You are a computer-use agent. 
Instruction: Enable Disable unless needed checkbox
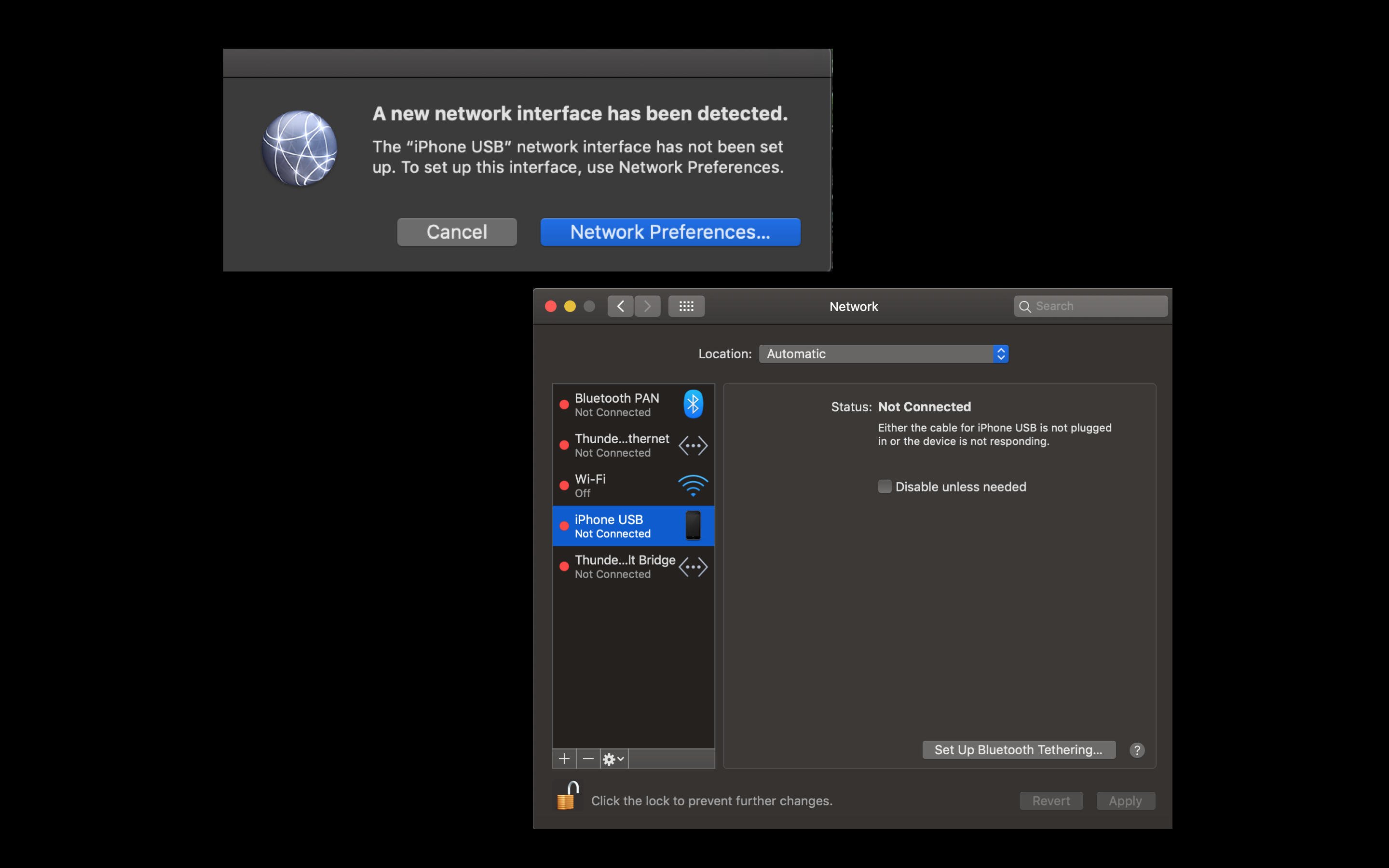point(885,486)
